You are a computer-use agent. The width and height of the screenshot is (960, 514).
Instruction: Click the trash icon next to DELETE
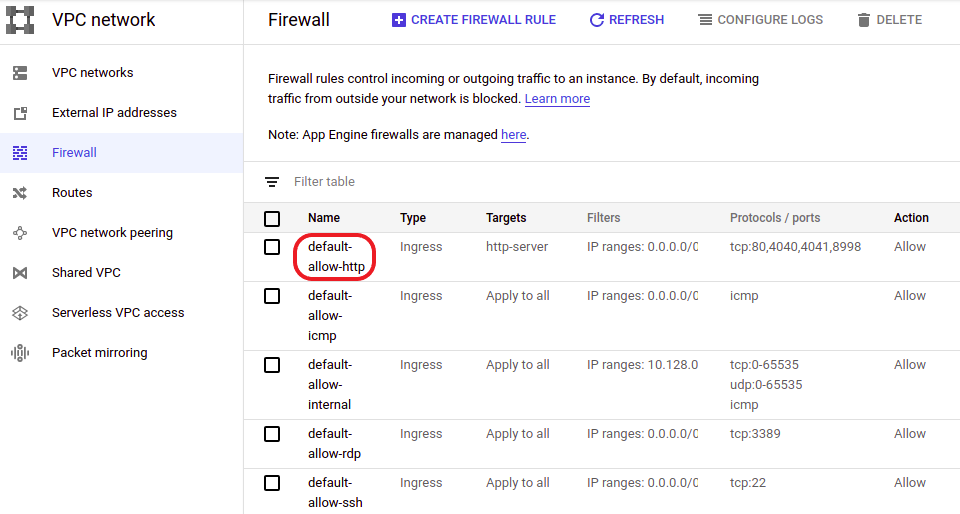click(x=864, y=20)
